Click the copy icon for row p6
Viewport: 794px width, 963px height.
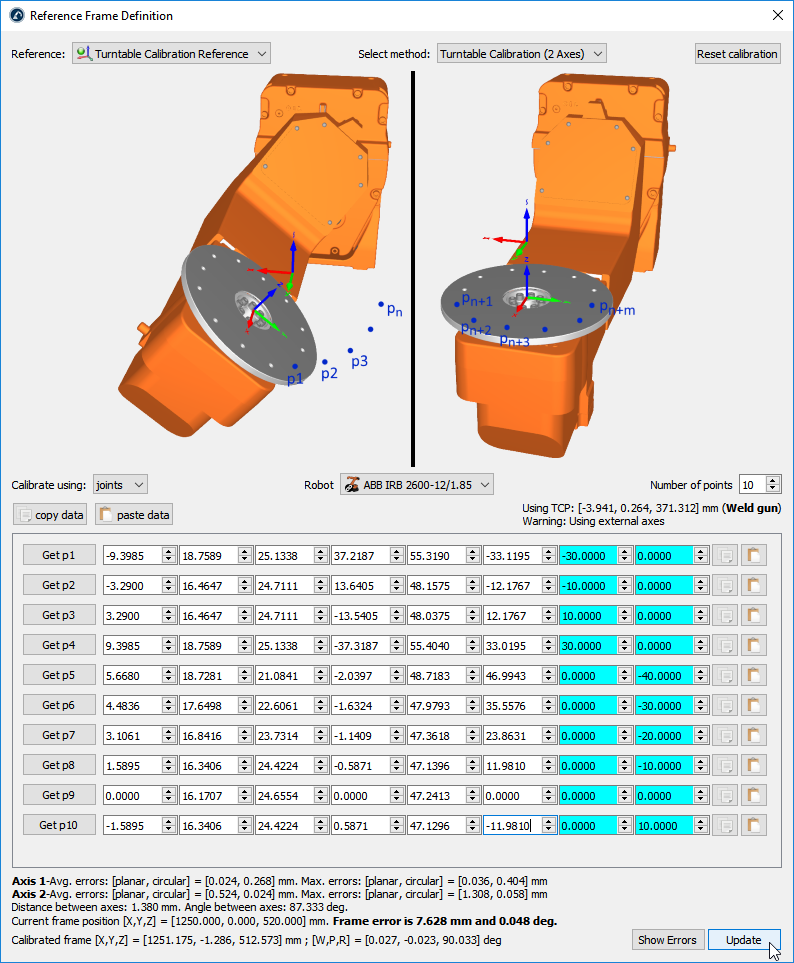pyautogui.click(x=724, y=705)
